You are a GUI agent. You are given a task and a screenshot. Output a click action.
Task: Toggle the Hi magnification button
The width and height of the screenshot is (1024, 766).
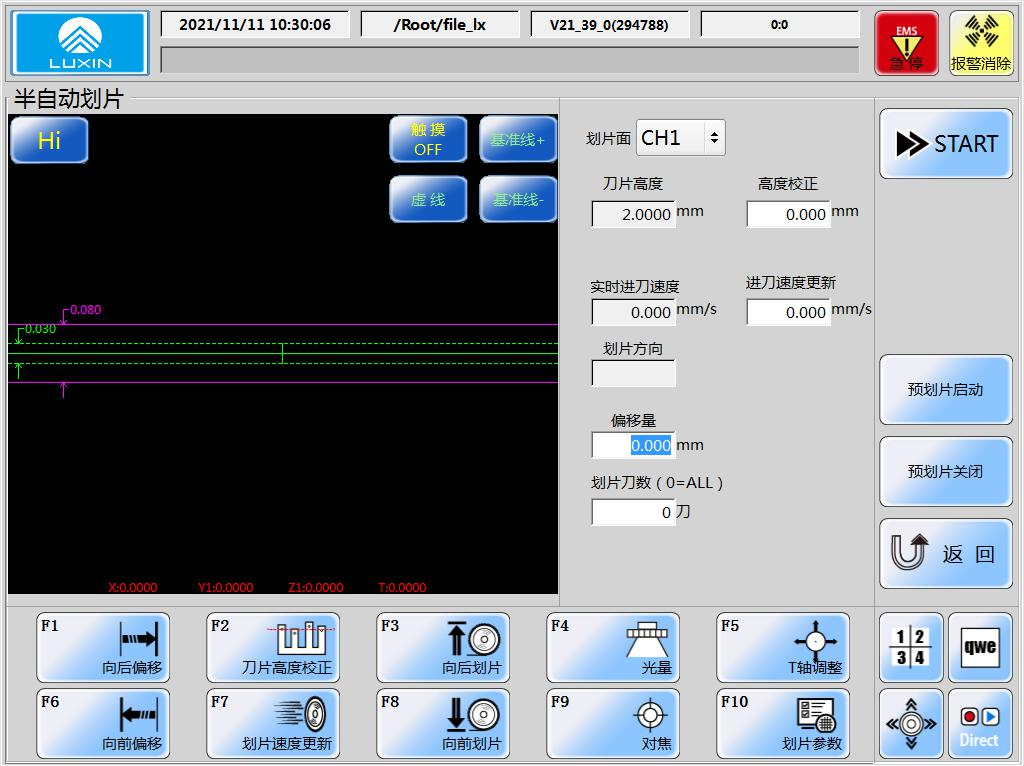pos(49,141)
